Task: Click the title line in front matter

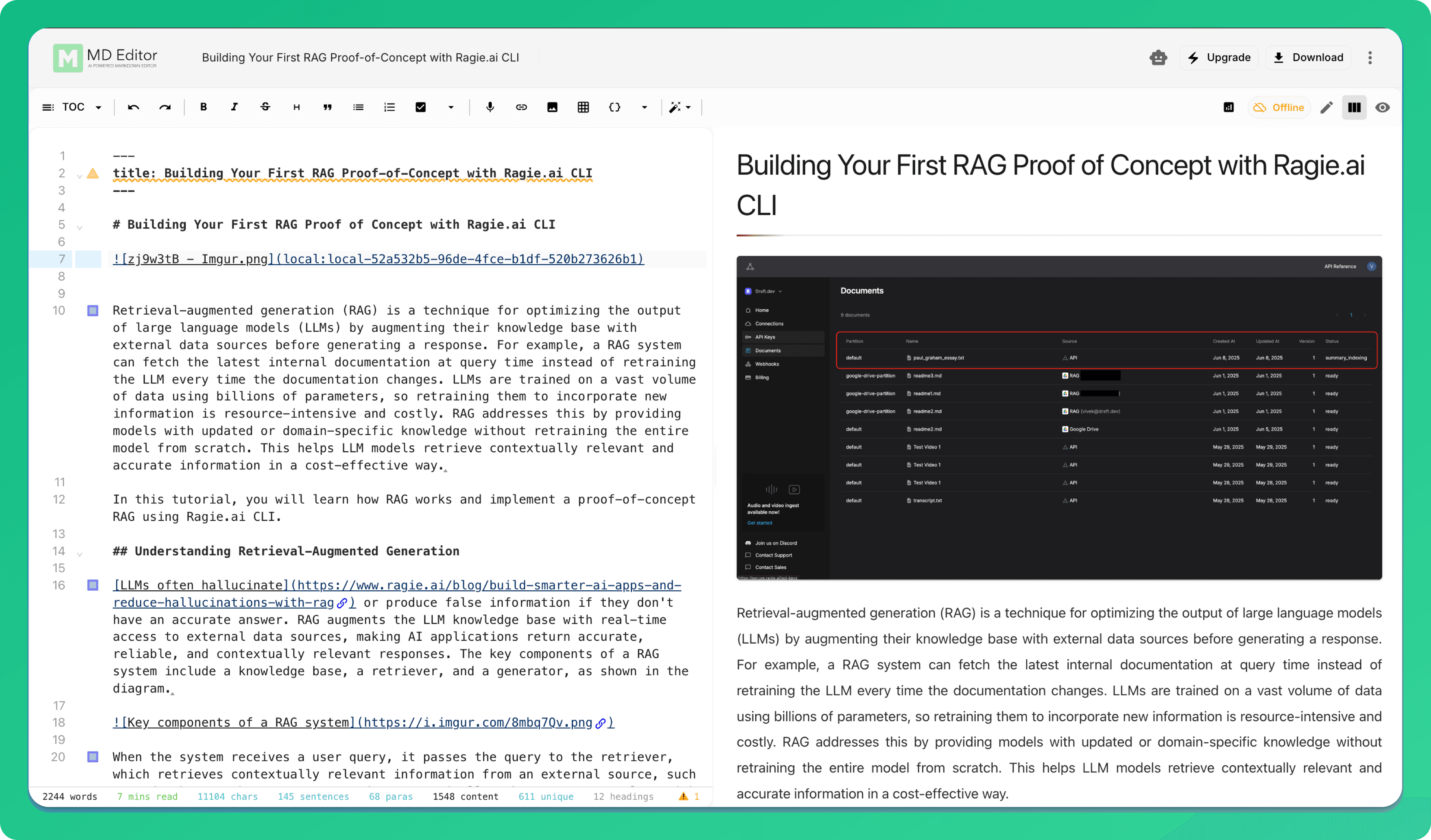Action: tap(352, 173)
